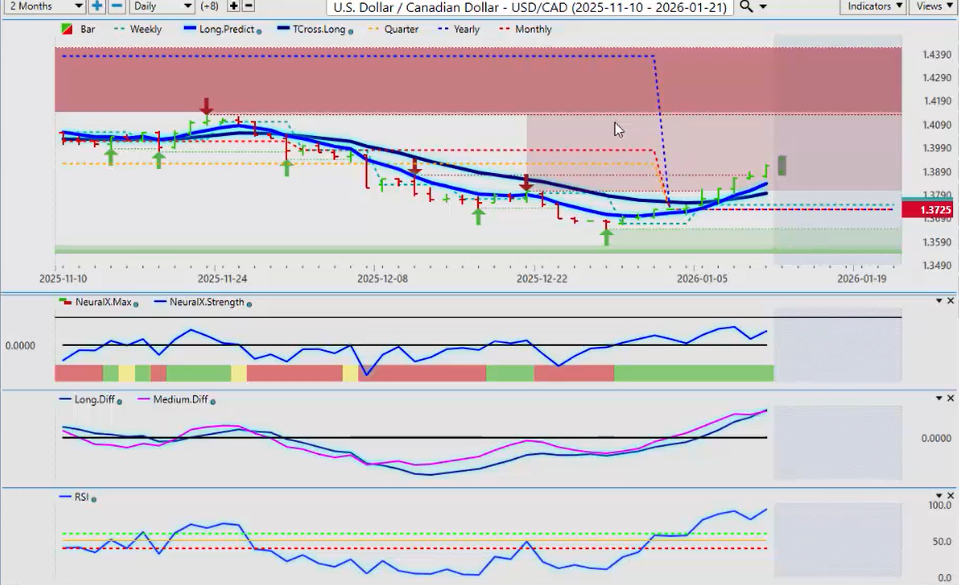Toggle the TCross.Long legend entry
The image size is (959, 585).
tap(314, 30)
